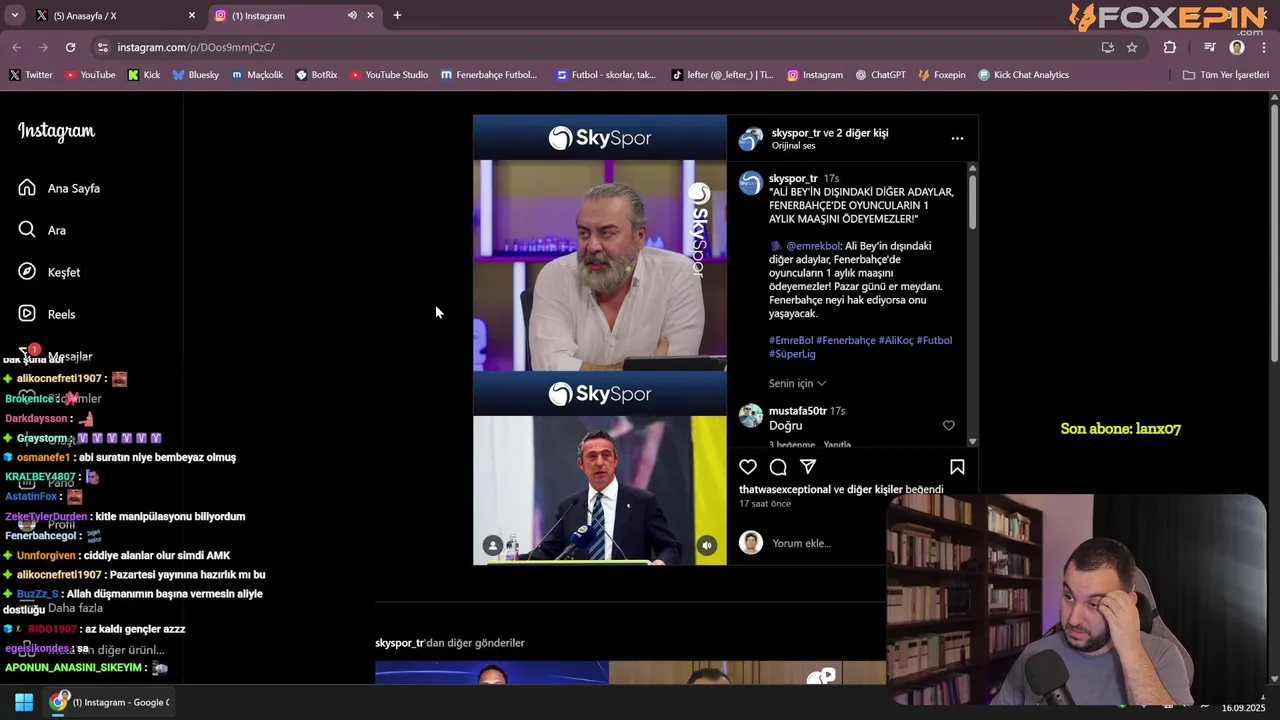Open the Bluesky bookmark
The image size is (1280, 720).
coord(196,75)
